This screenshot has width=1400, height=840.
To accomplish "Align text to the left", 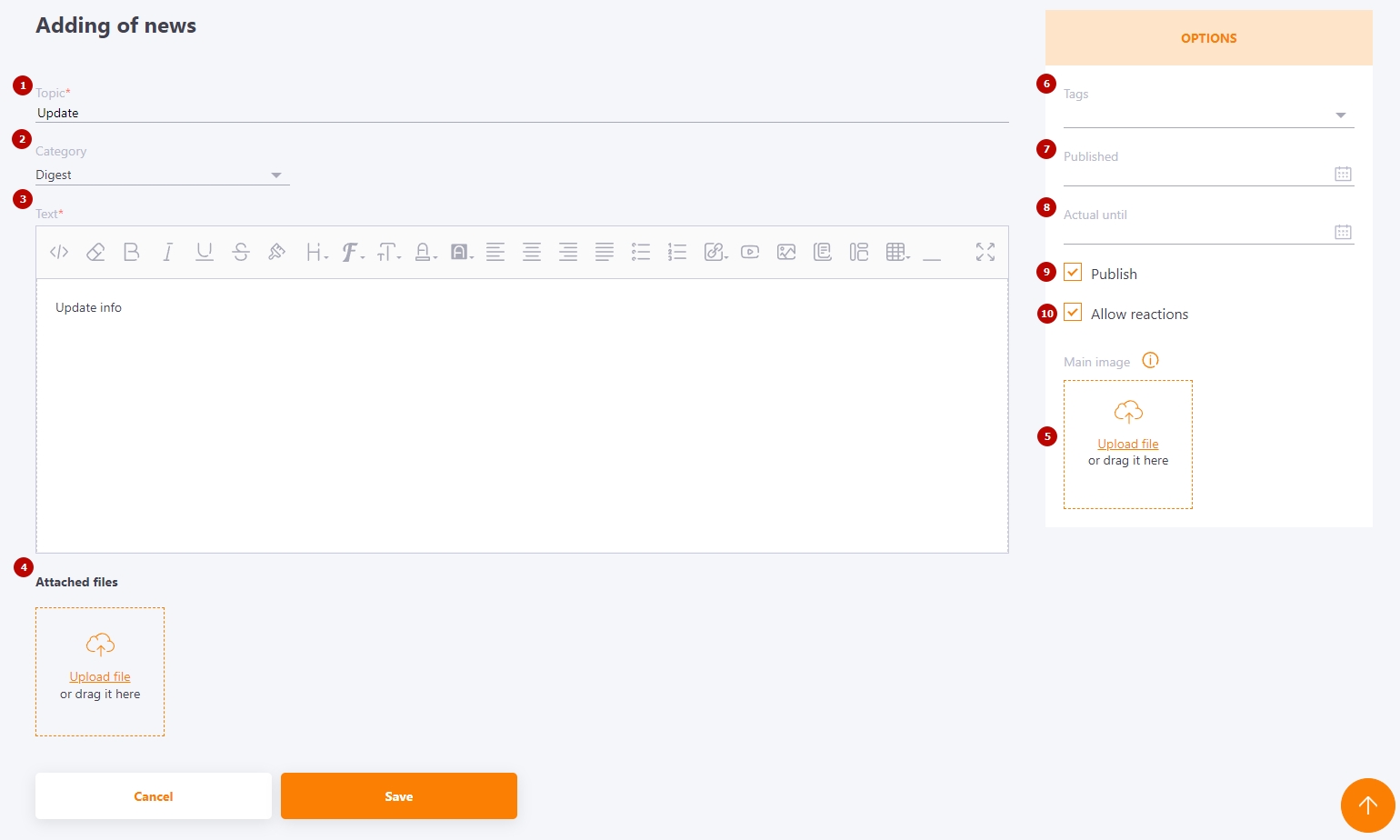I will (x=495, y=252).
